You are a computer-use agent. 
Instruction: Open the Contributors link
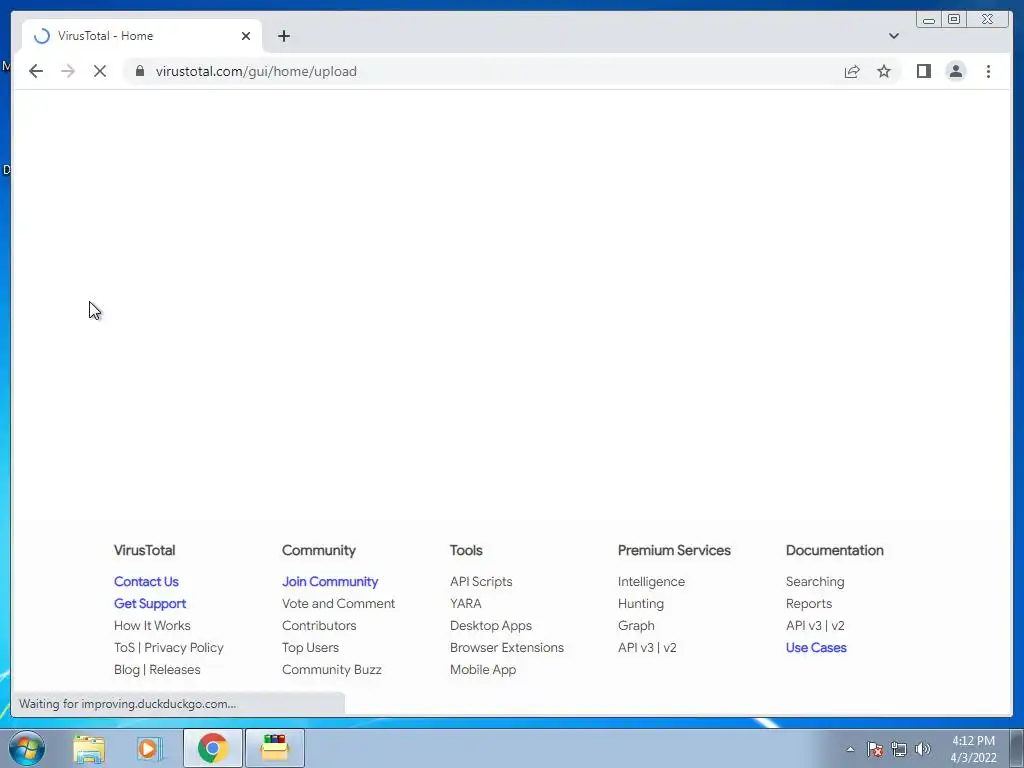click(319, 626)
